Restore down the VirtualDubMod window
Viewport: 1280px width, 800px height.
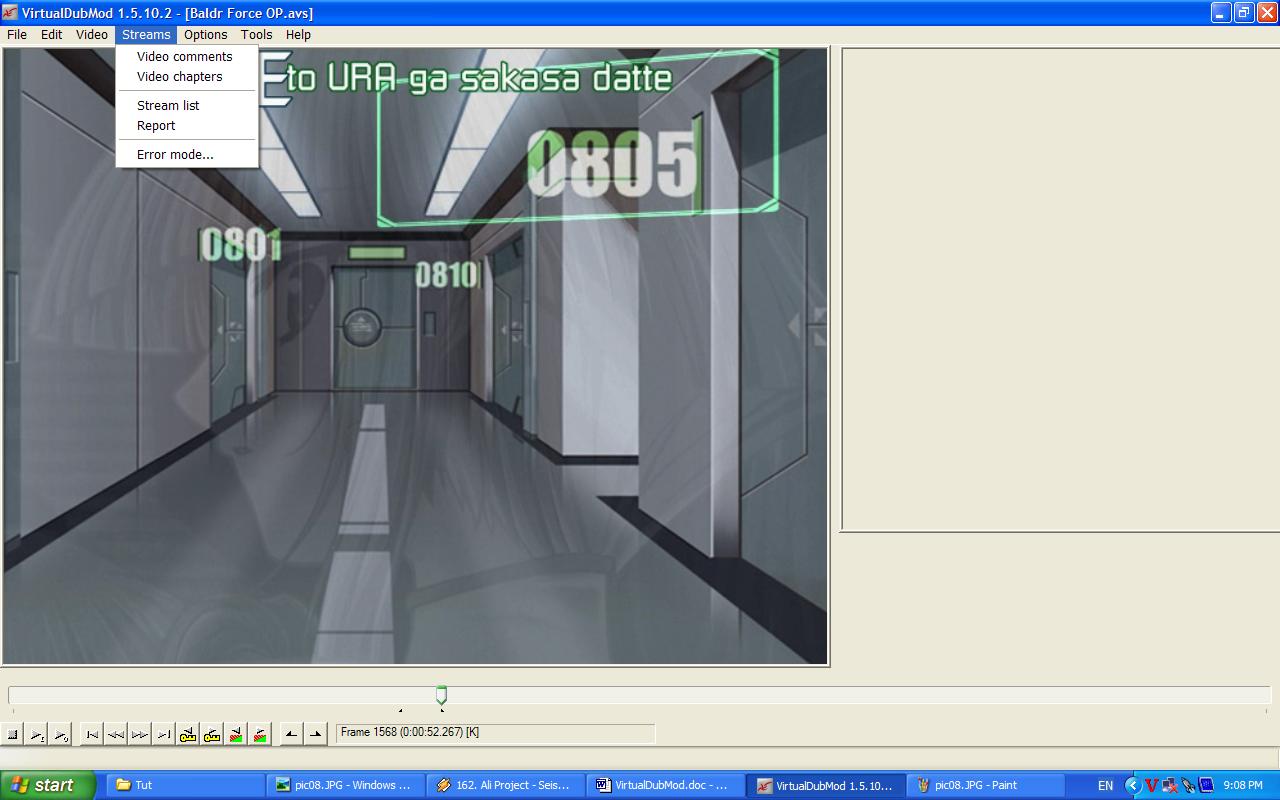pos(1244,12)
